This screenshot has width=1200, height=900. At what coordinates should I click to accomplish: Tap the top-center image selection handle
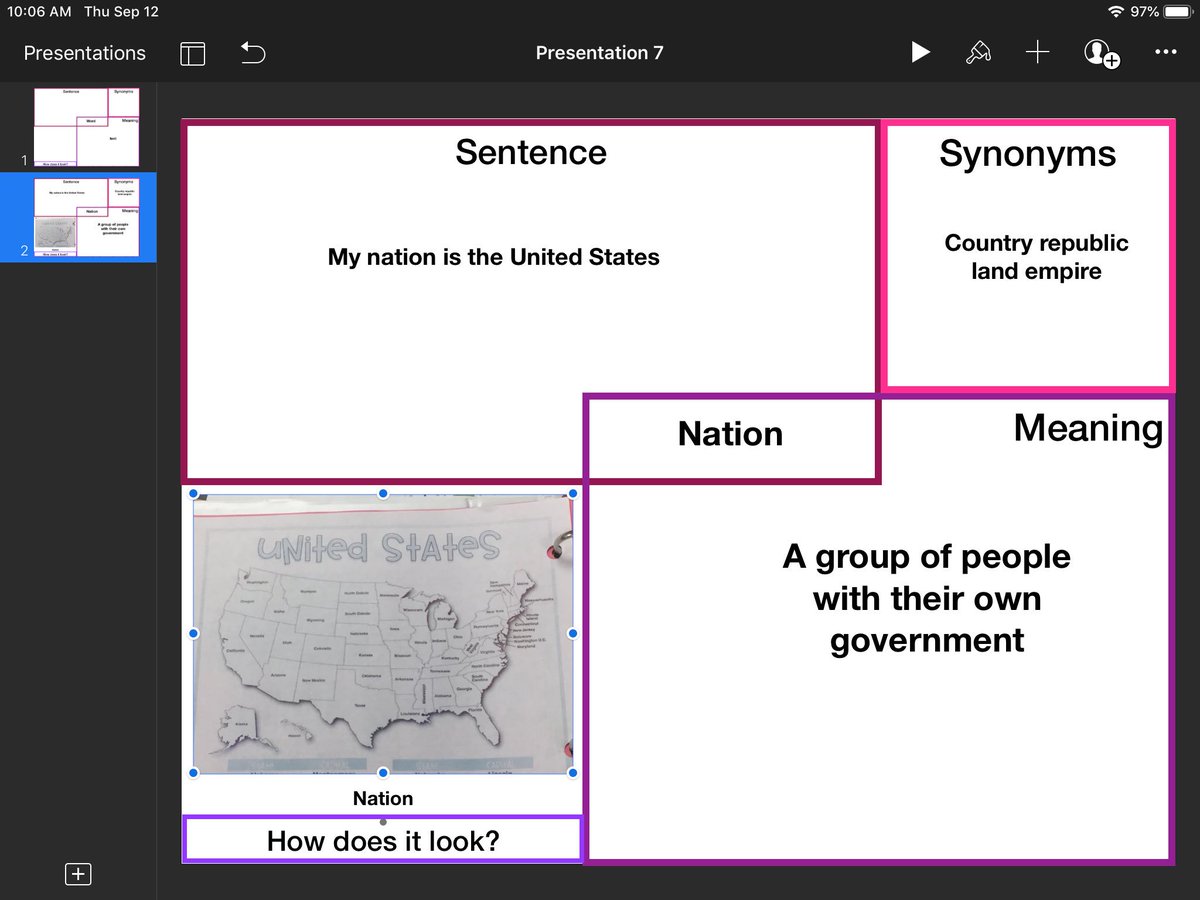click(x=383, y=494)
